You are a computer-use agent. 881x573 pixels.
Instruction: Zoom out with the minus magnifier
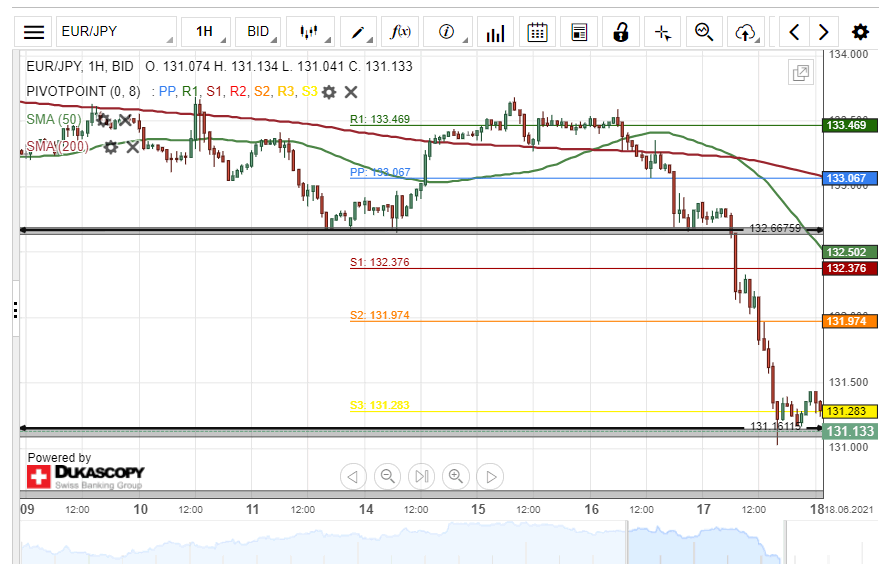388,477
